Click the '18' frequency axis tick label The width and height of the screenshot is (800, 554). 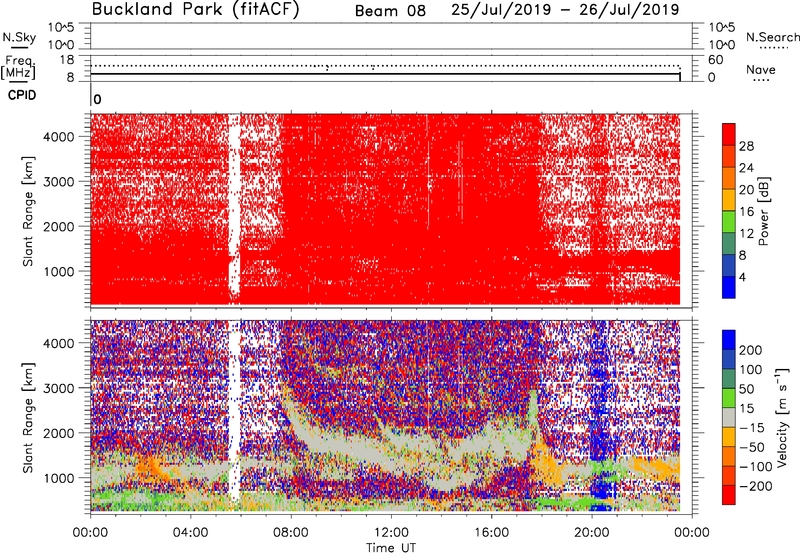67,60
